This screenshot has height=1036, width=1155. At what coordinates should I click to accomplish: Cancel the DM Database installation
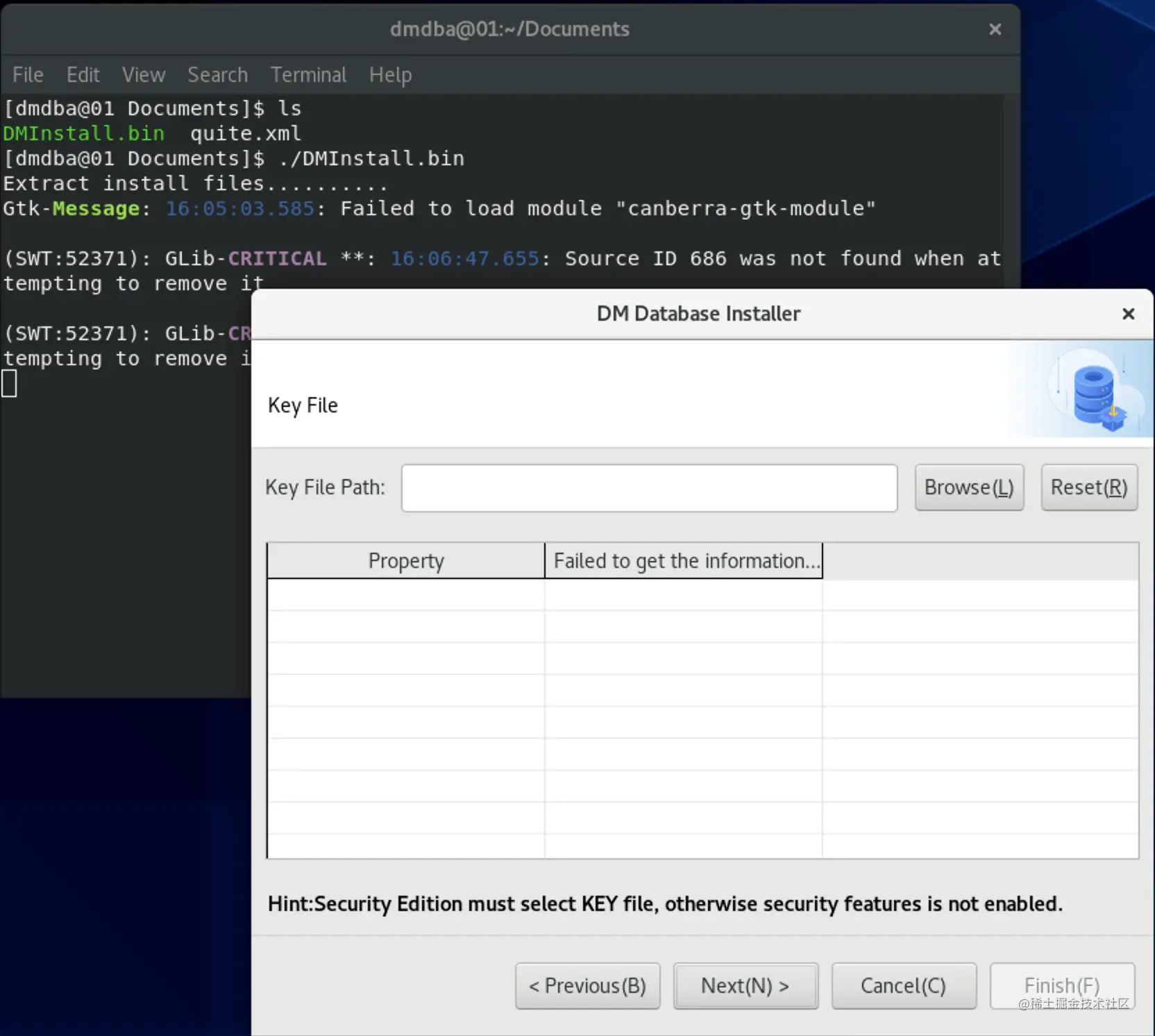coord(904,986)
